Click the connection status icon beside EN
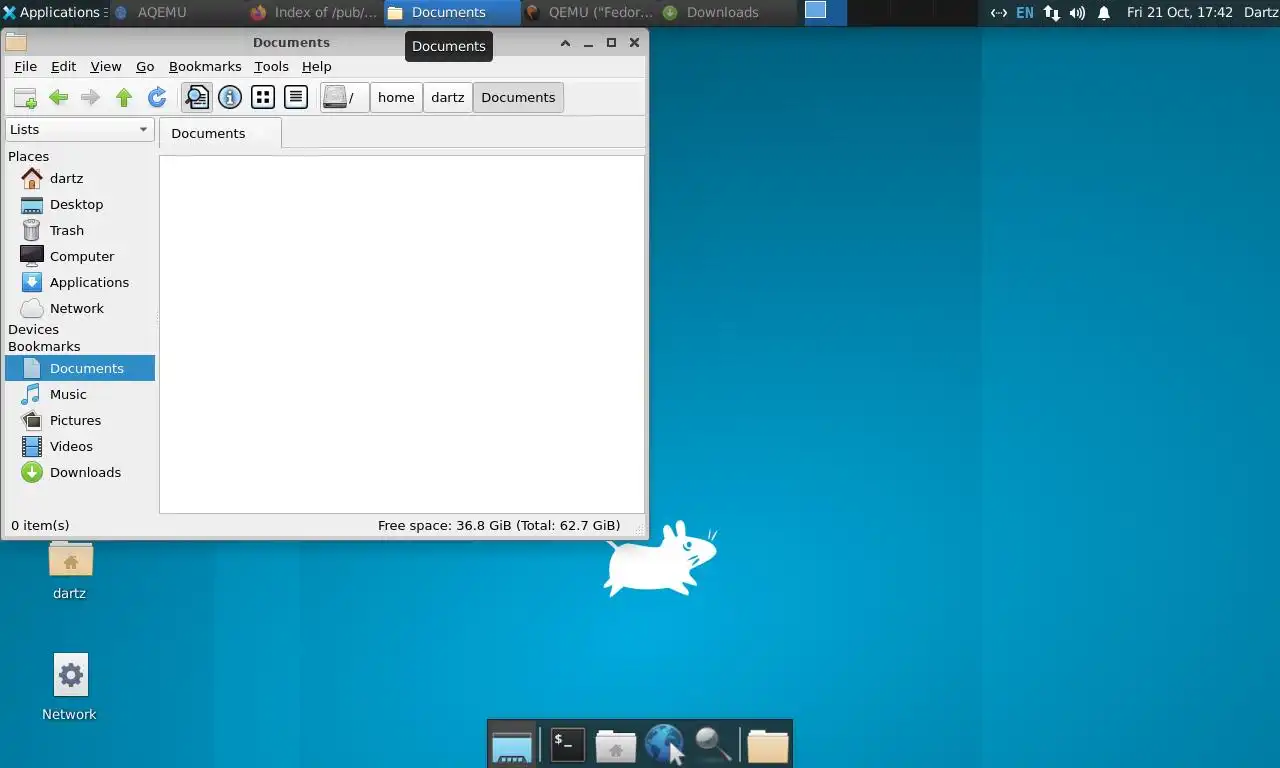The width and height of the screenshot is (1280, 768). 998,13
